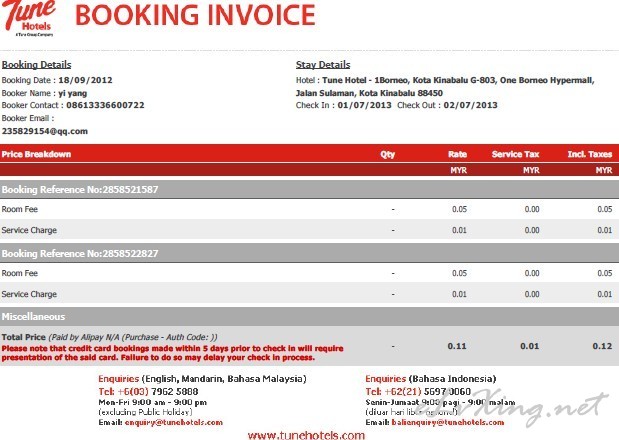The width and height of the screenshot is (619, 440).
Task: Select the Booking Details heading
Action: coord(36,65)
